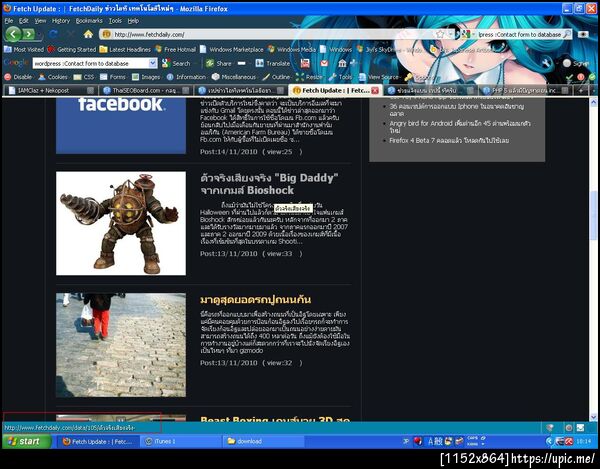Image resolution: width=600 pixels, height=469 pixels.
Task: Open the CSS menu in Web Developer toolbar
Action: click(84, 77)
